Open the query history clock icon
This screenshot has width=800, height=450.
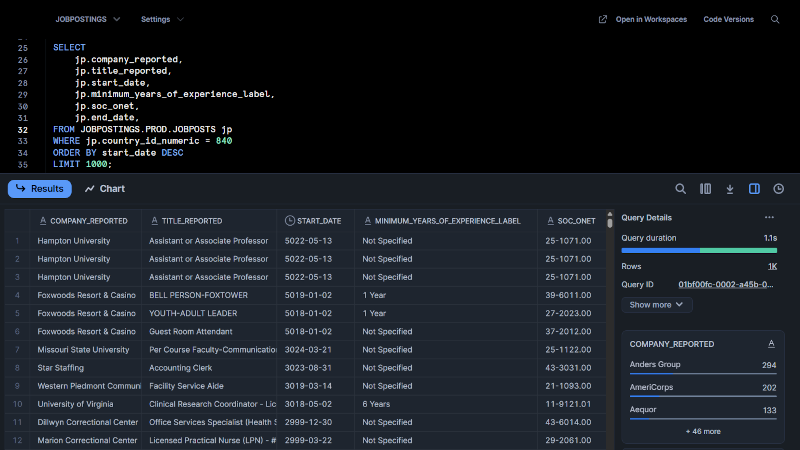click(x=779, y=189)
